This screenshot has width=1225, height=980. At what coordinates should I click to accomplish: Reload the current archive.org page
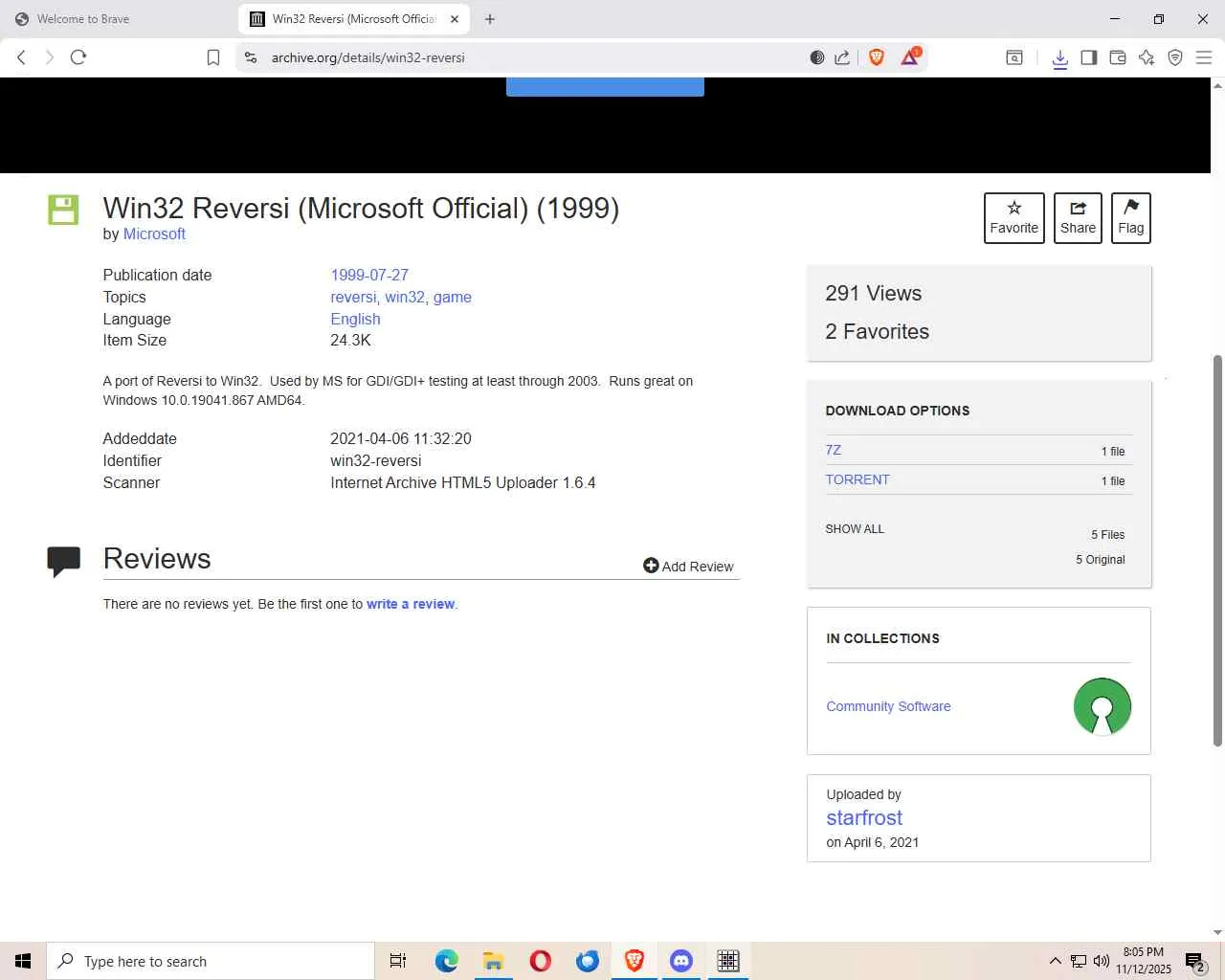(78, 57)
